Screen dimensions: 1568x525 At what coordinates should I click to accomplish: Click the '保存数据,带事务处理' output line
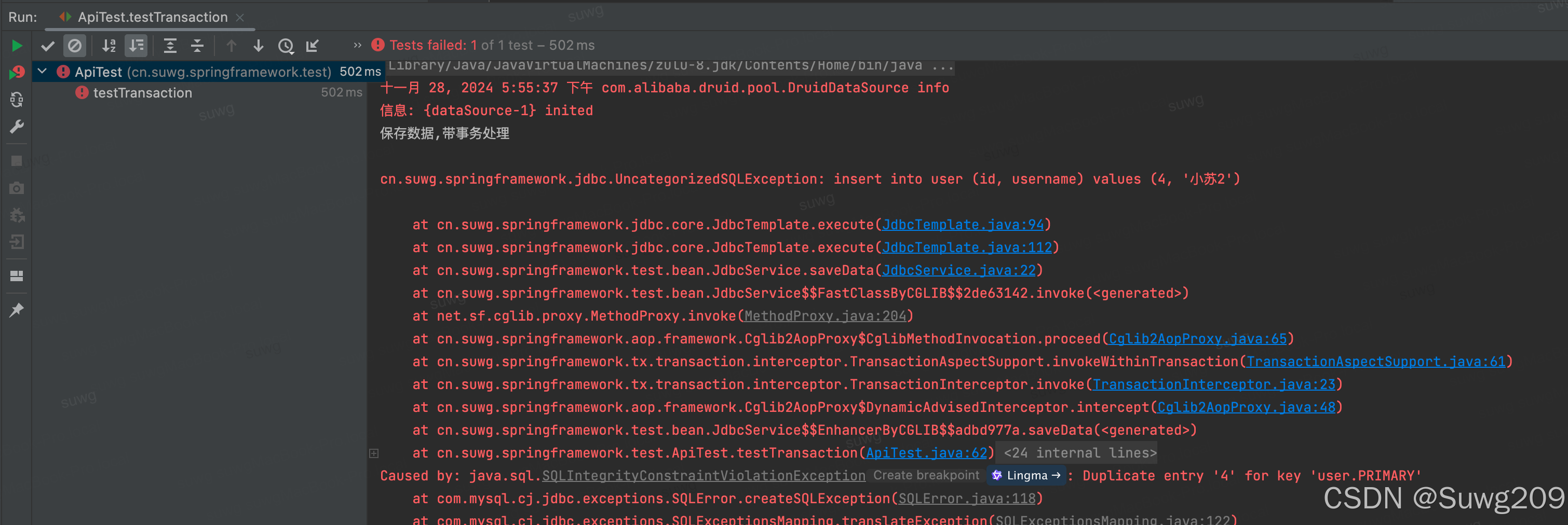pos(444,134)
